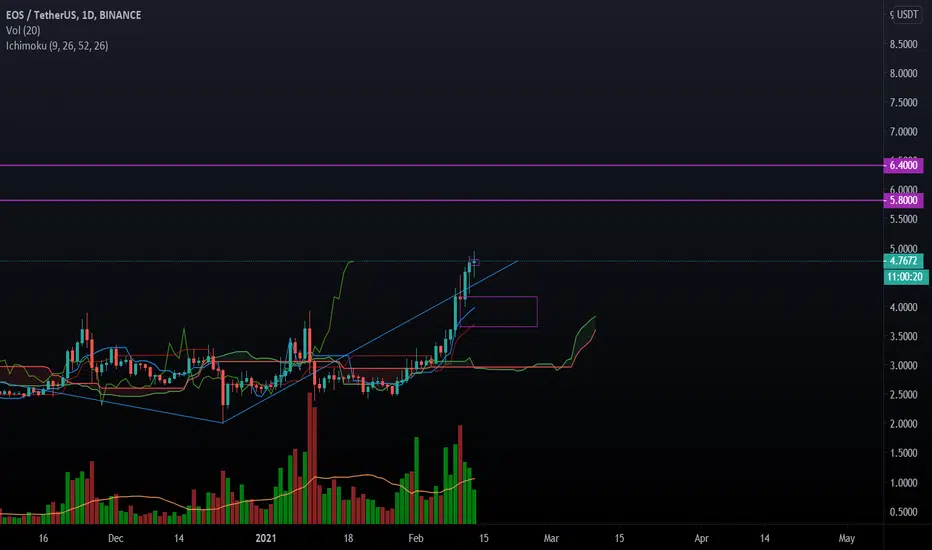Click the 3.0000 price axis label

(x=903, y=365)
